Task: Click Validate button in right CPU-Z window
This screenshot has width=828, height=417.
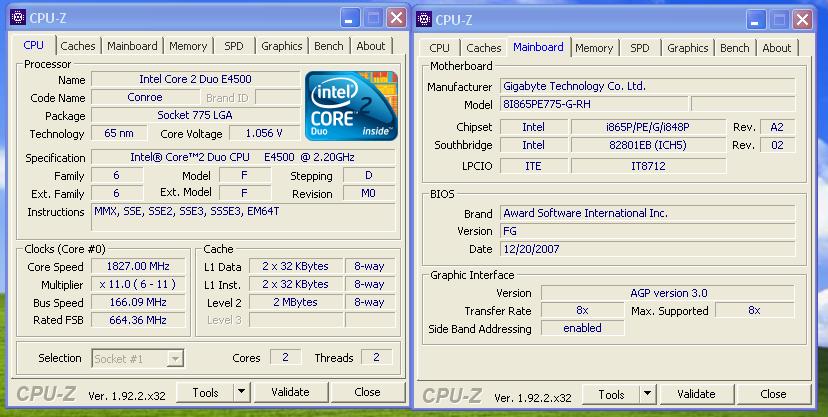Action: click(696, 394)
